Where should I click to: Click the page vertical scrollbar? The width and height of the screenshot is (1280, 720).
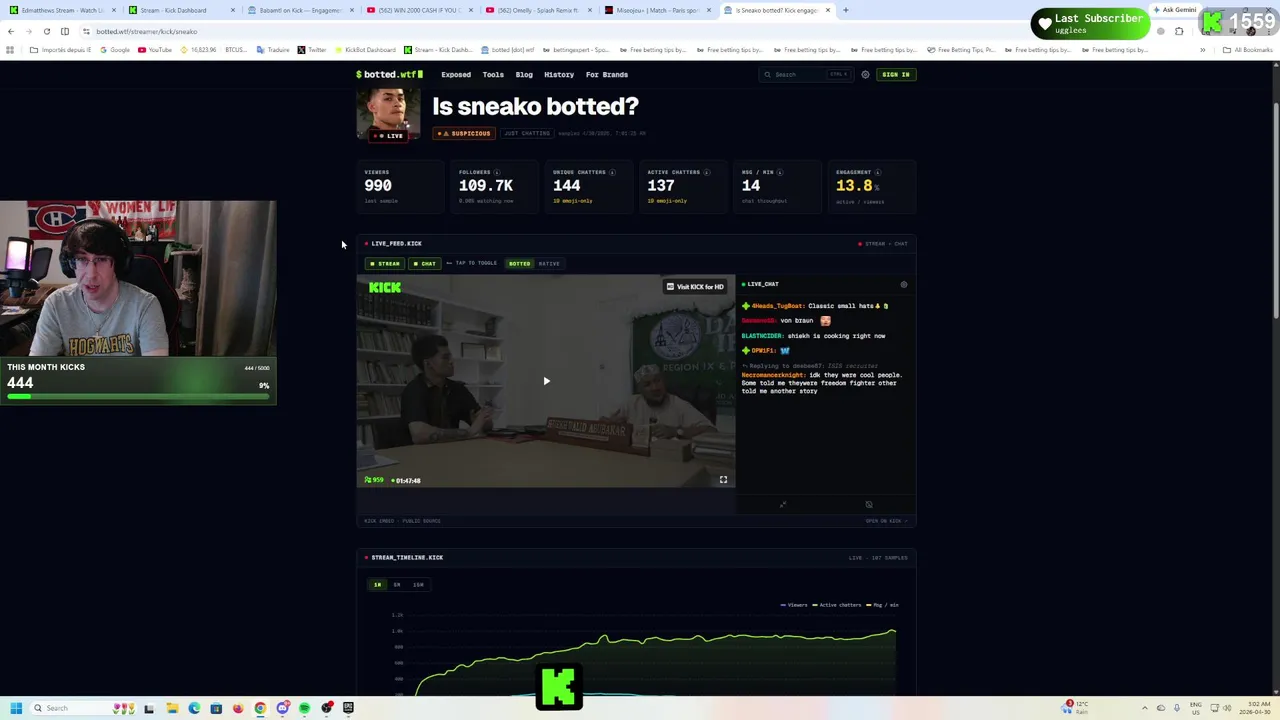(x=1275, y=210)
